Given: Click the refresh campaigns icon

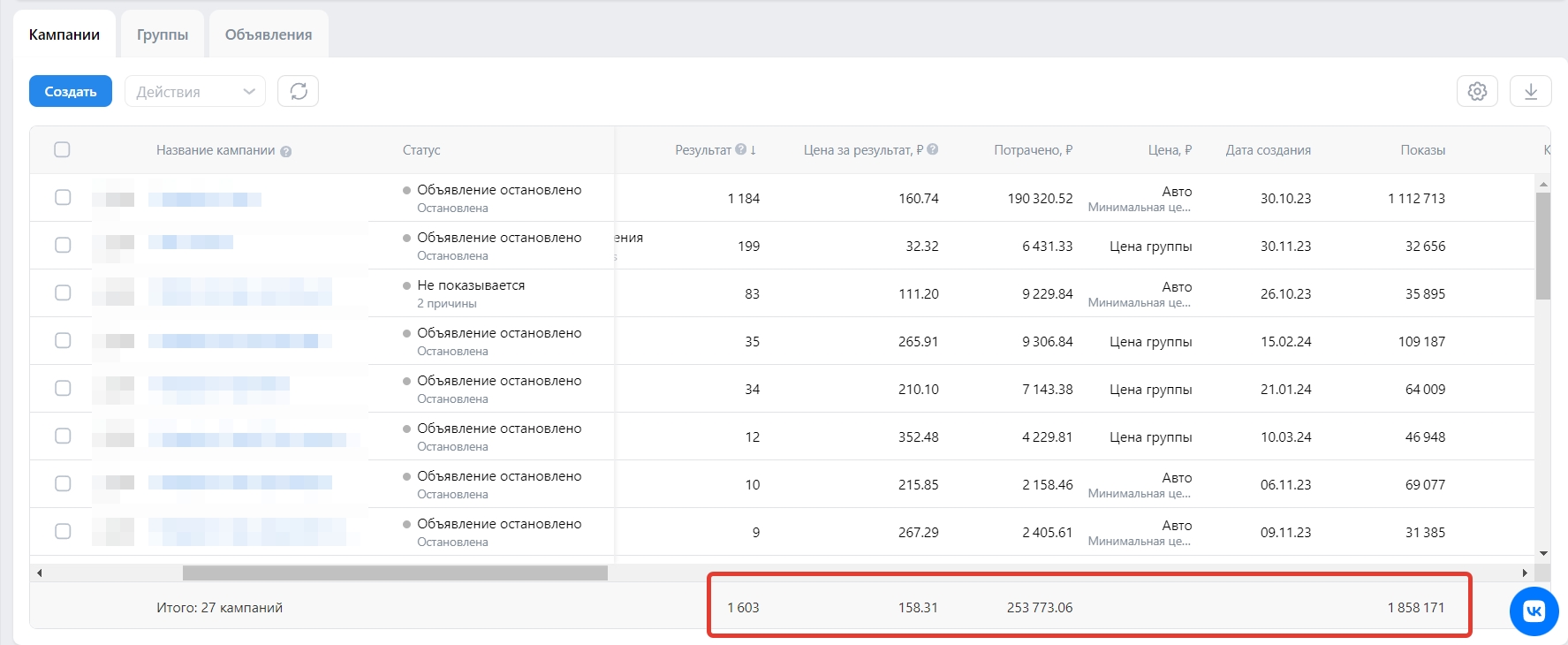Looking at the screenshot, I should click(x=299, y=91).
